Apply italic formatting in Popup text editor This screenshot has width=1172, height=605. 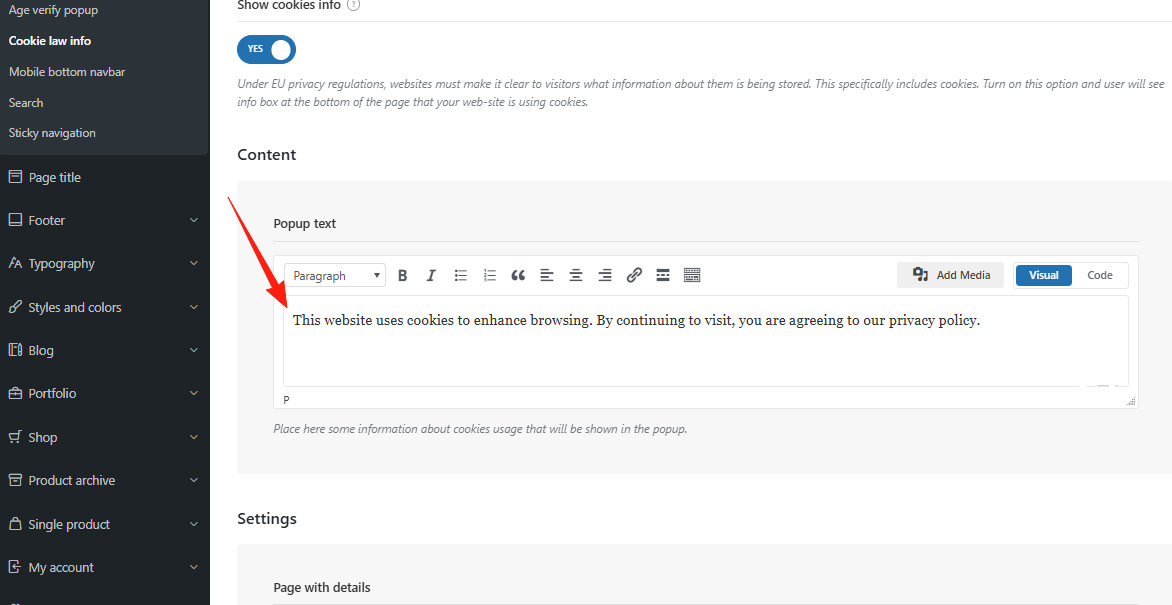(x=431, y=276)
